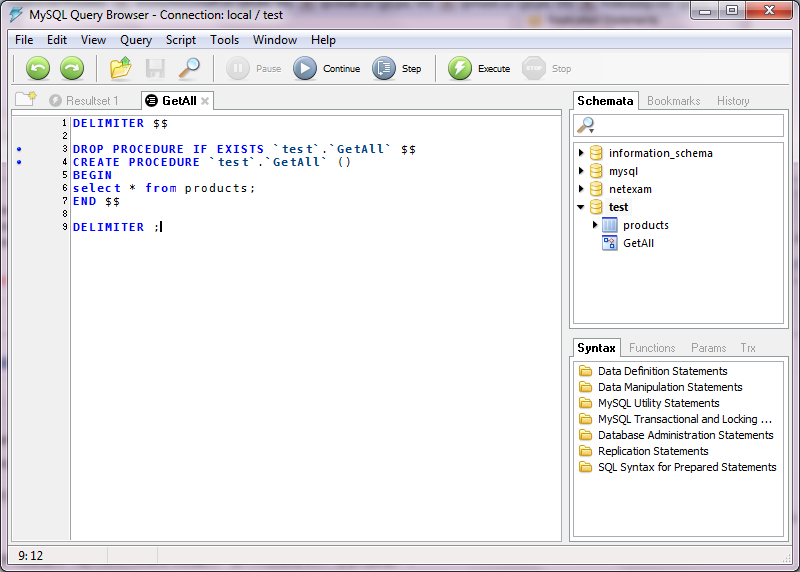This screenshot has width=800, height=572.
Task: Click the Replication Statements folder icon
Action: pyautogui.click(x=586, y=451)
